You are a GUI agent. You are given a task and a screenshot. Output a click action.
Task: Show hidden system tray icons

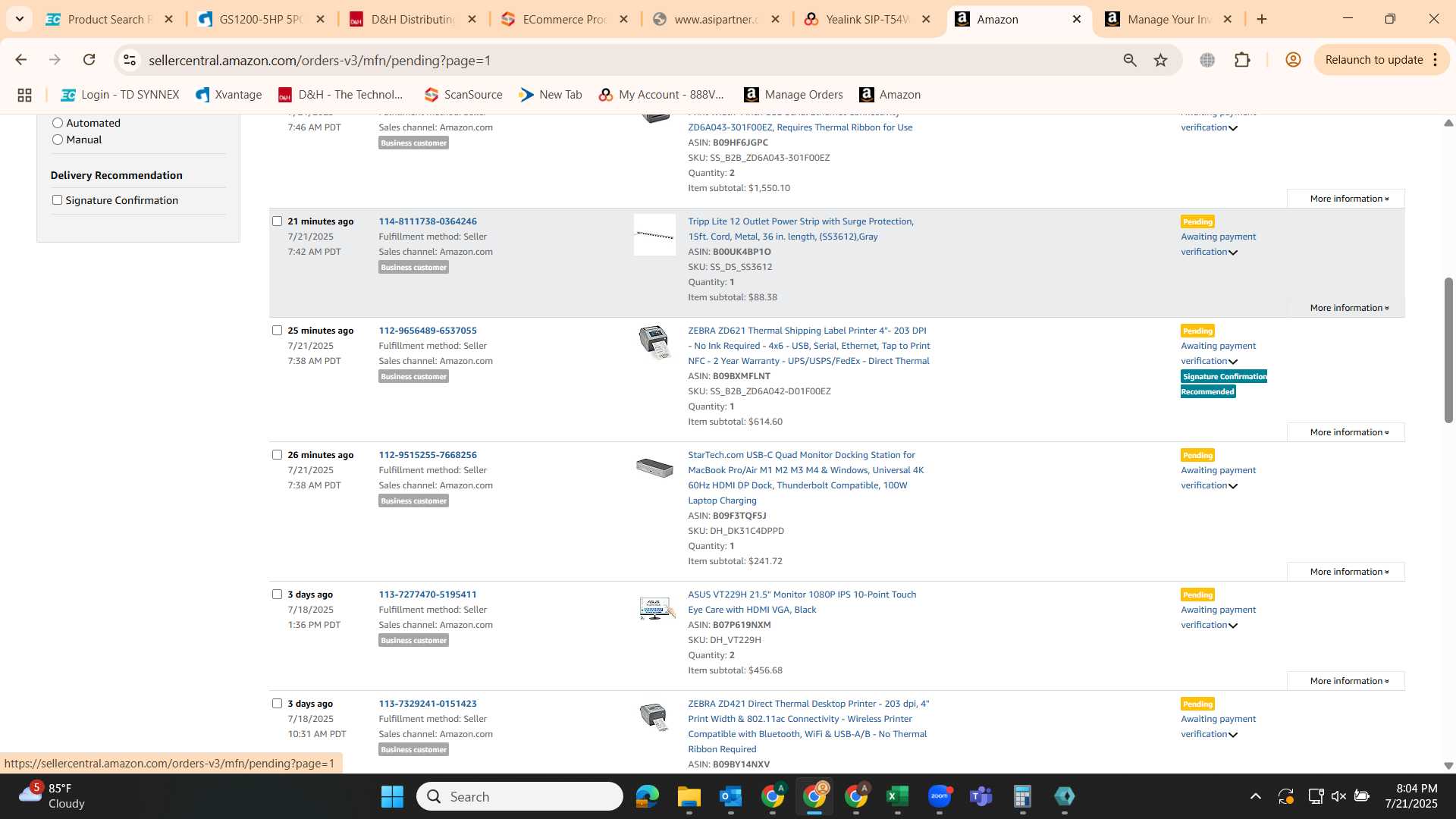pyautogui.click(x=1256, y=796)
